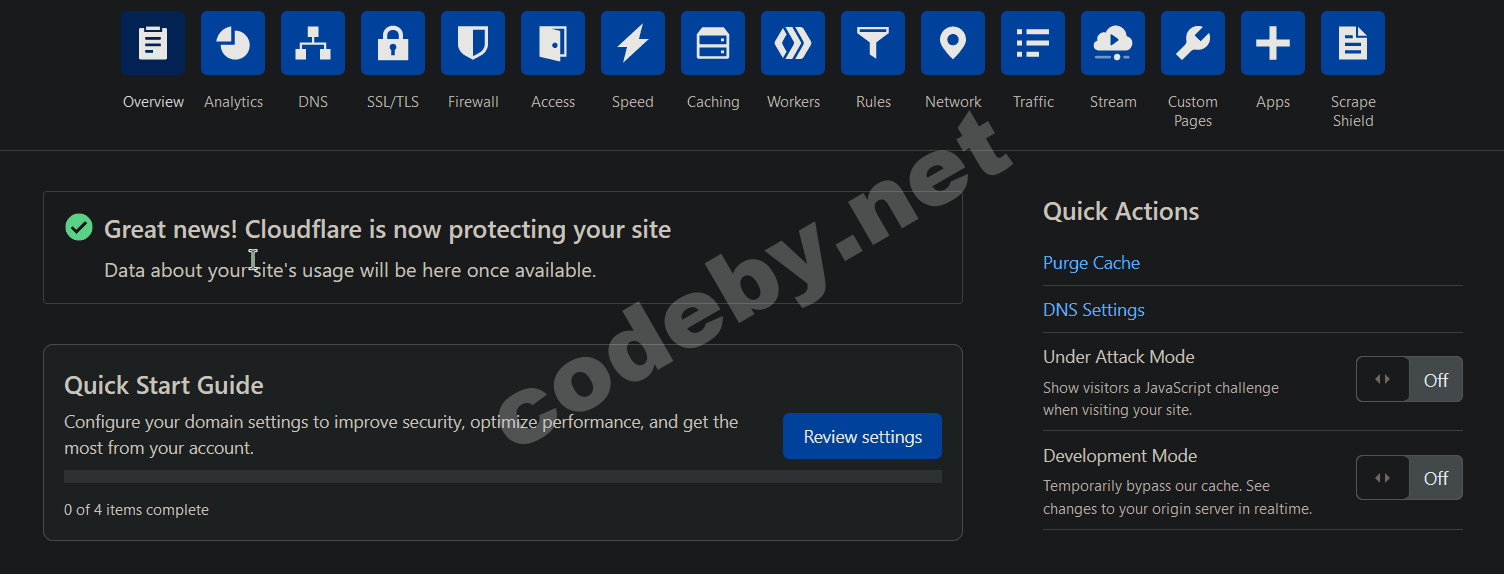Screen dimensions: 1504x574
Task: Select the Analytics tab label
Action: (233, 102)
